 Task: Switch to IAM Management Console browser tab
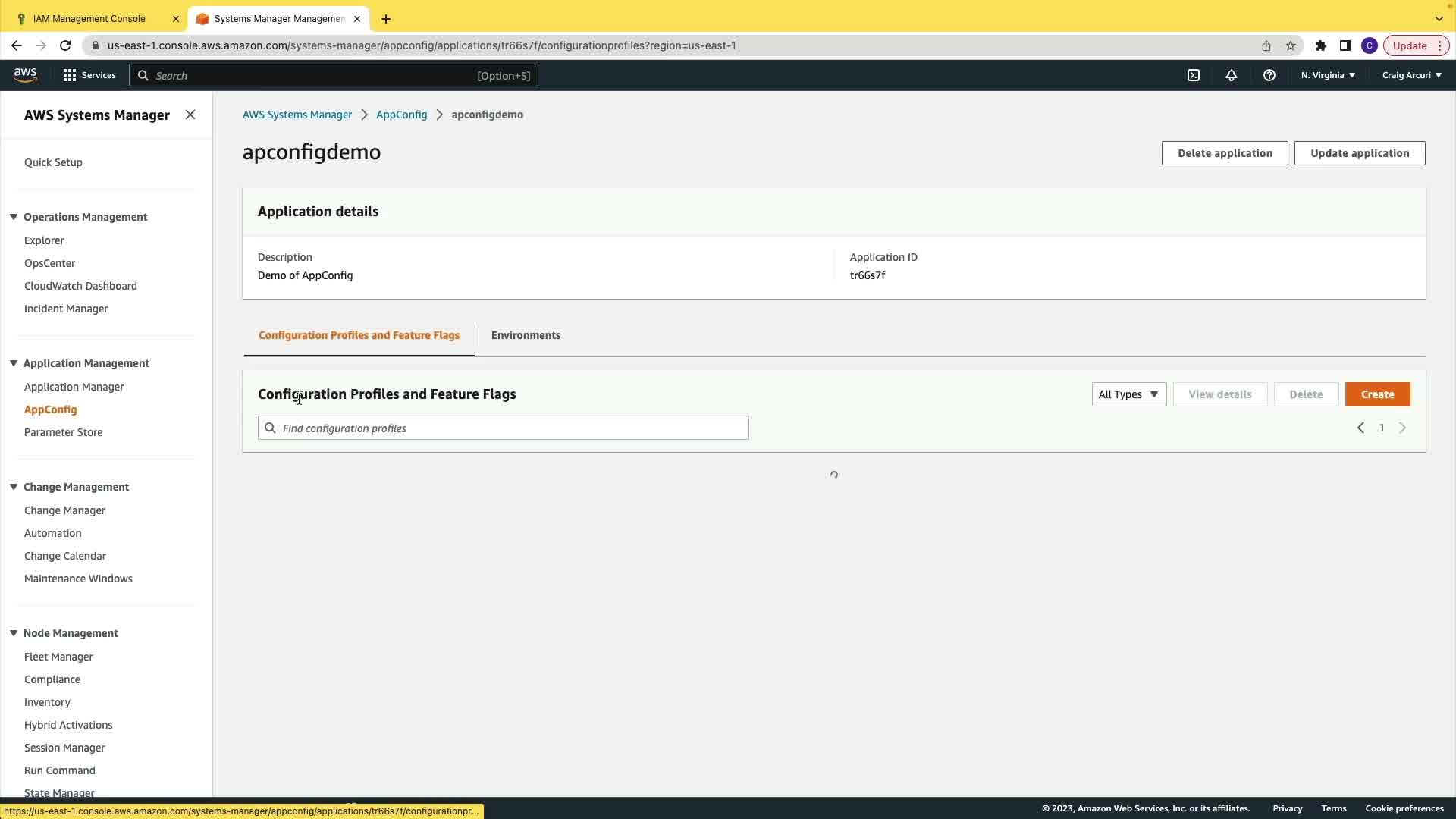[89, 18]
